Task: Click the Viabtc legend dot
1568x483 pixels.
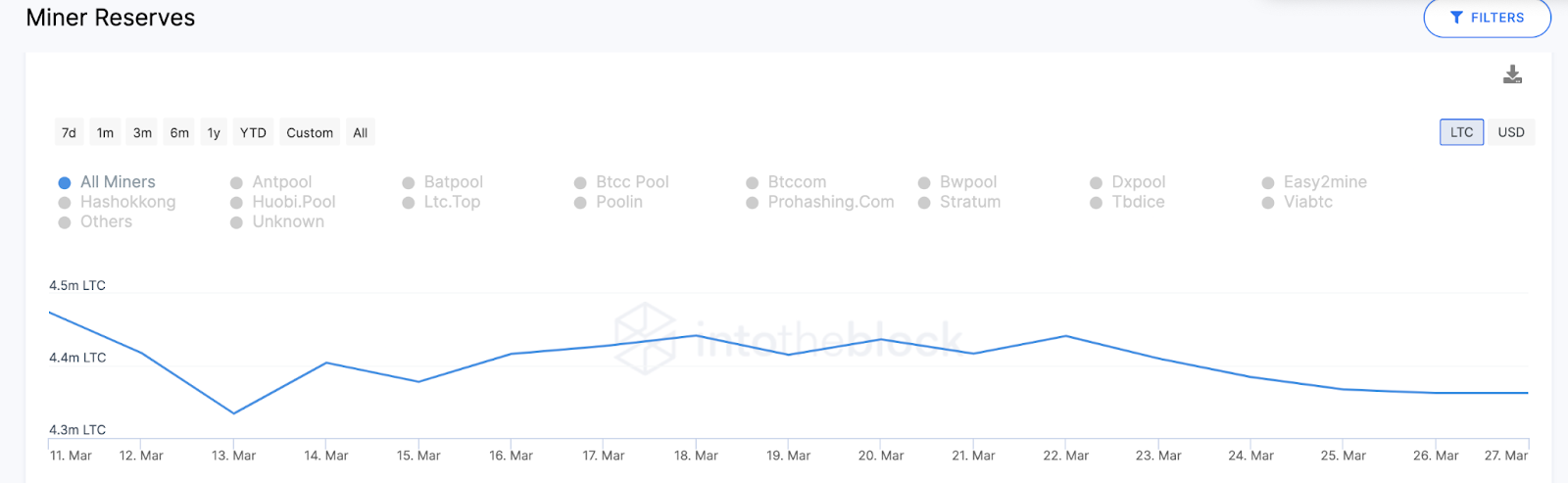Action: (x=1268, y=203)
